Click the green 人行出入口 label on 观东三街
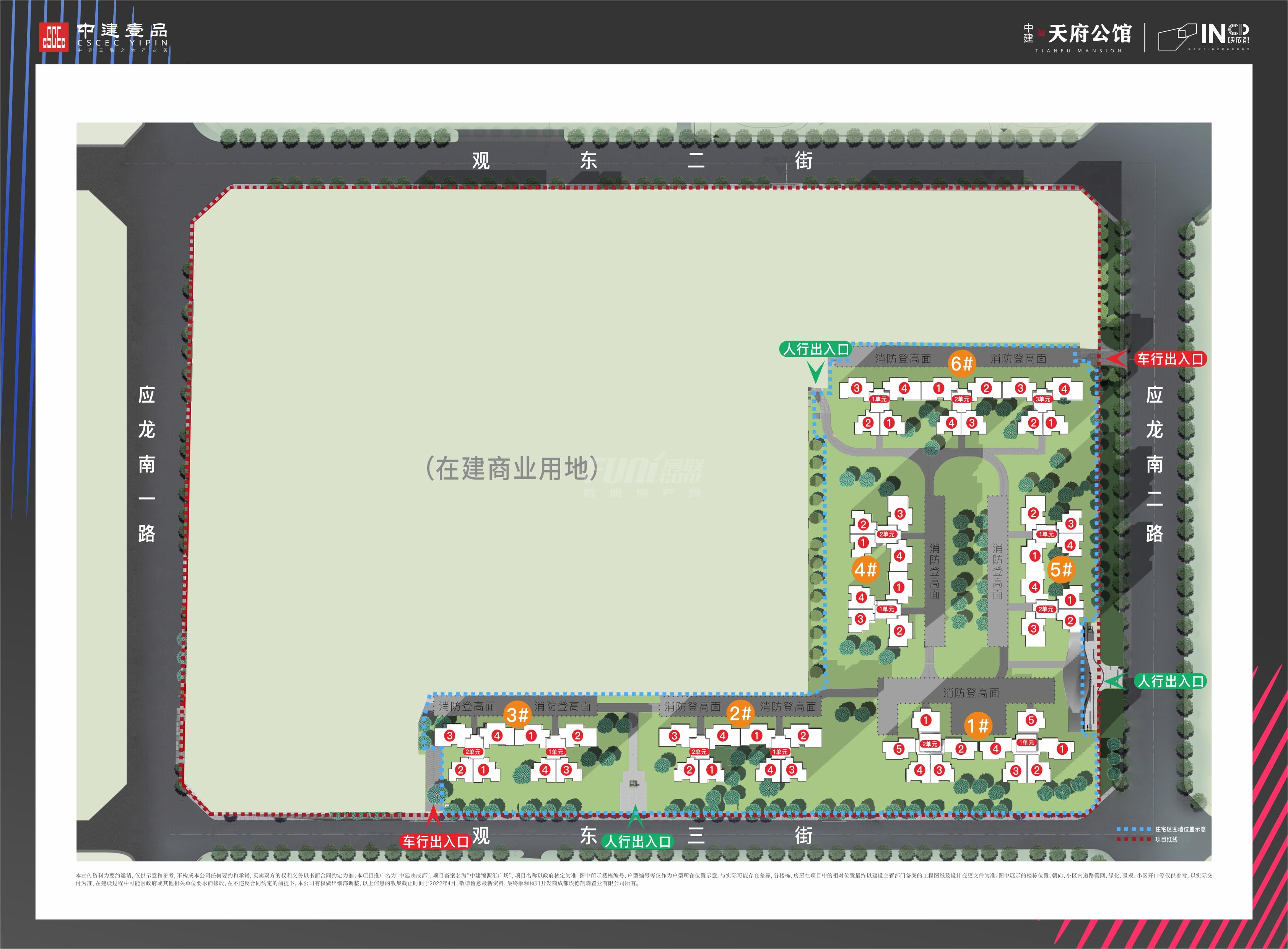The height and width of the screenshot is (949, 1288). (637, 842)
